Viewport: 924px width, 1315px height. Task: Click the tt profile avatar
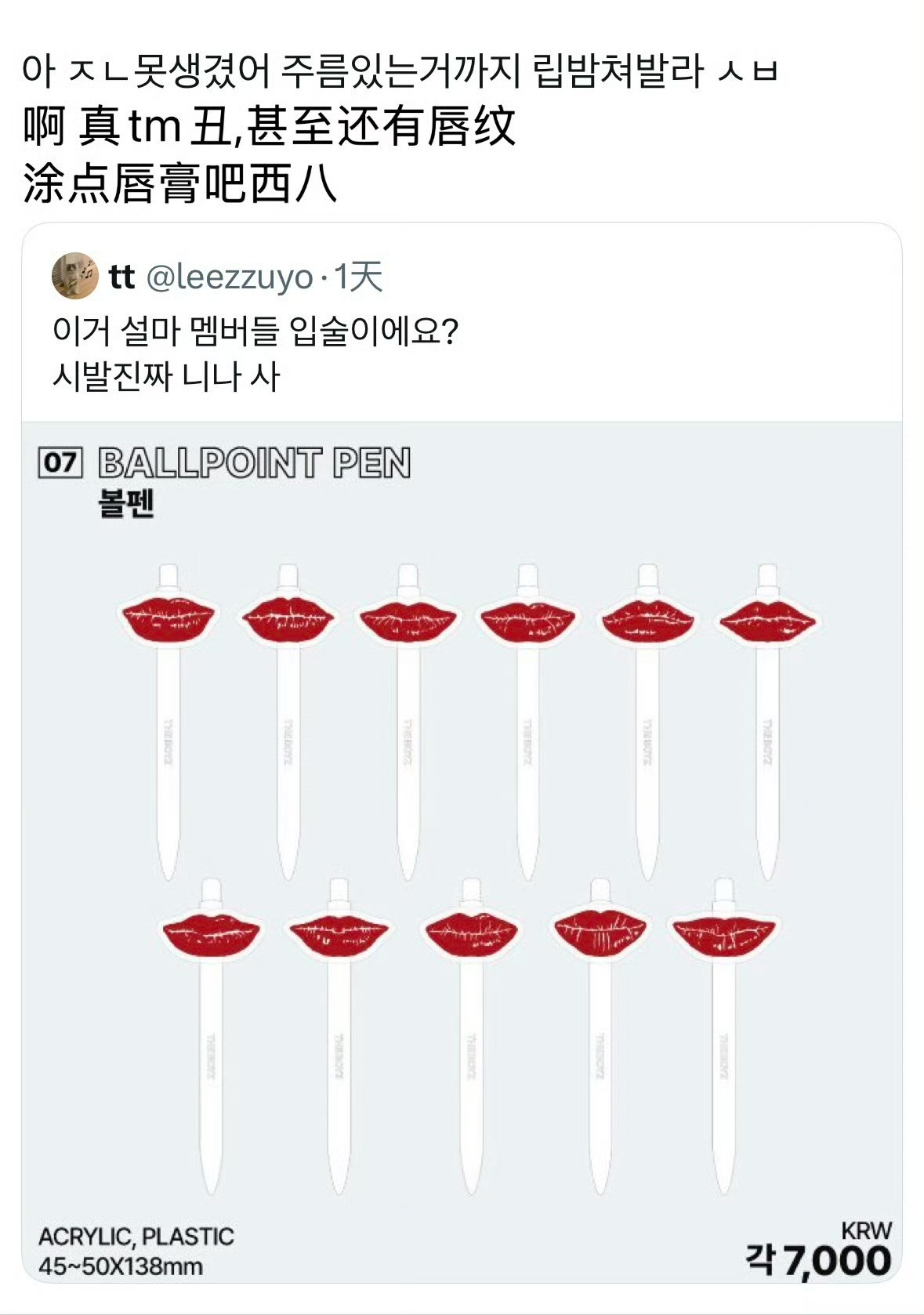tap(74, 276)
